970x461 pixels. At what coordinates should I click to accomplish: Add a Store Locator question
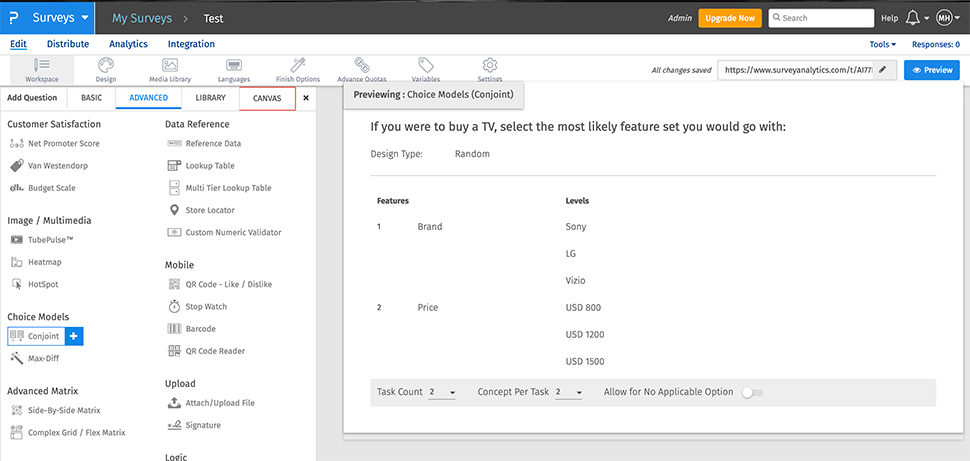[x=201, y=210]
